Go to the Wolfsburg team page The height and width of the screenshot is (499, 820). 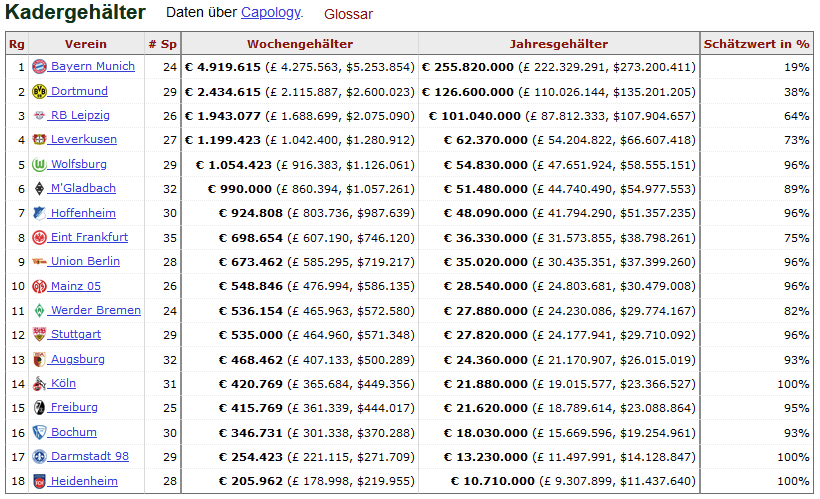(x=78, y=164)
